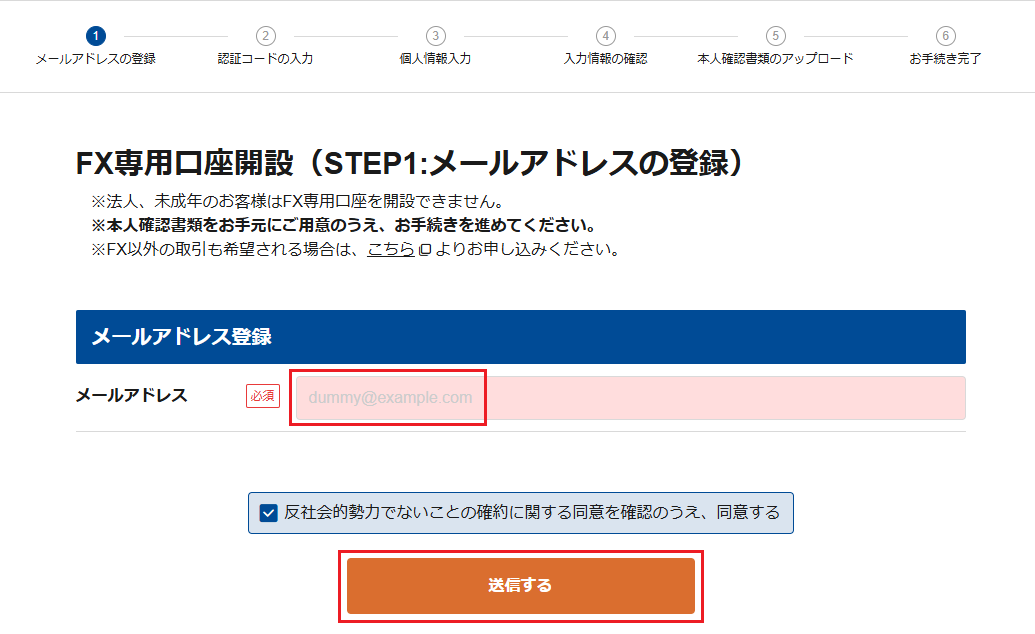
Task: Select the step 3 circle icon
Action: click(435, 36)
